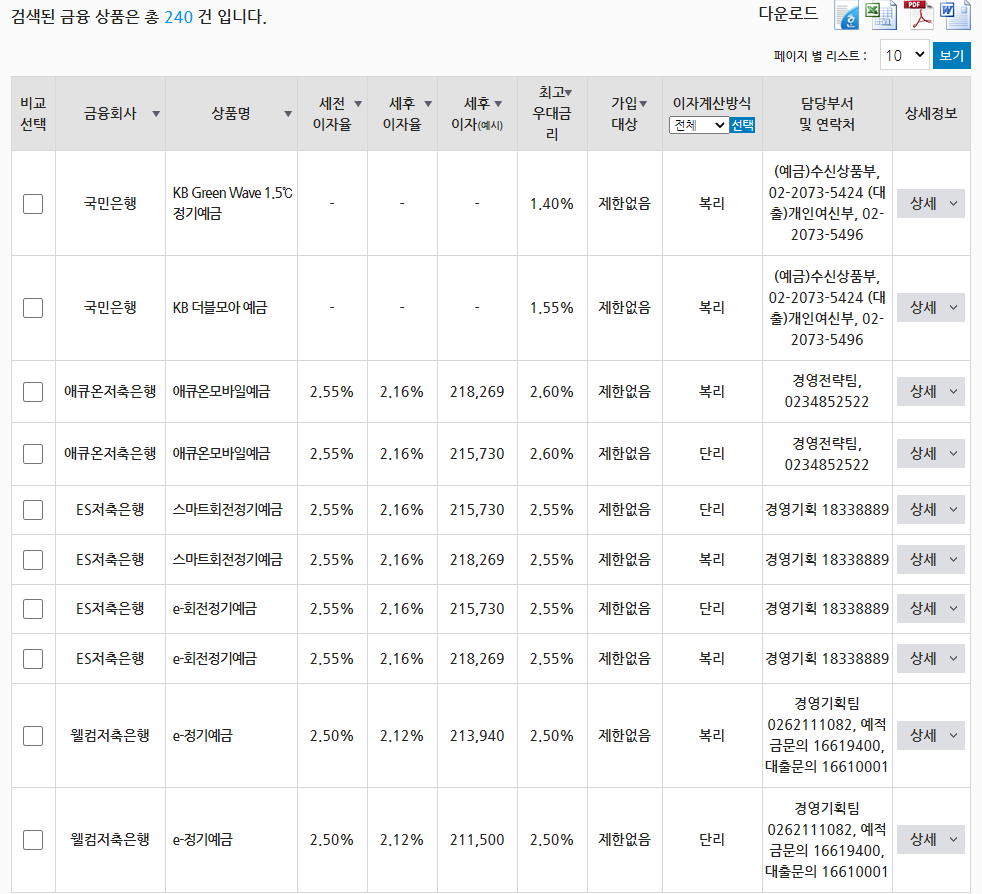Click the 240 result count number
Viewport: 982px width, 894px height.
click(178, 17)
